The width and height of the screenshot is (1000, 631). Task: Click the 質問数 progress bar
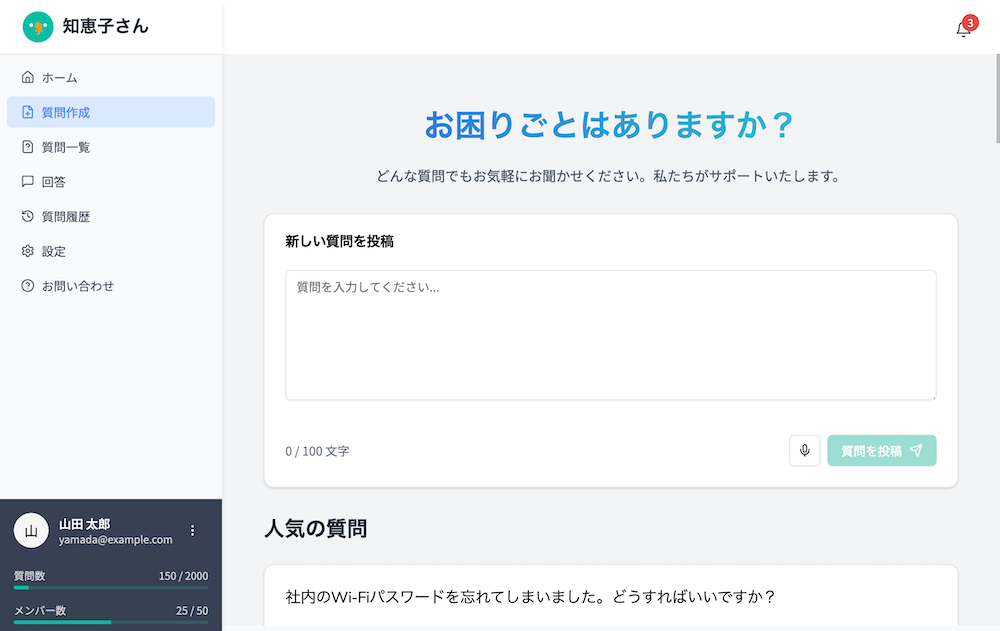click(x=110, y=587)
